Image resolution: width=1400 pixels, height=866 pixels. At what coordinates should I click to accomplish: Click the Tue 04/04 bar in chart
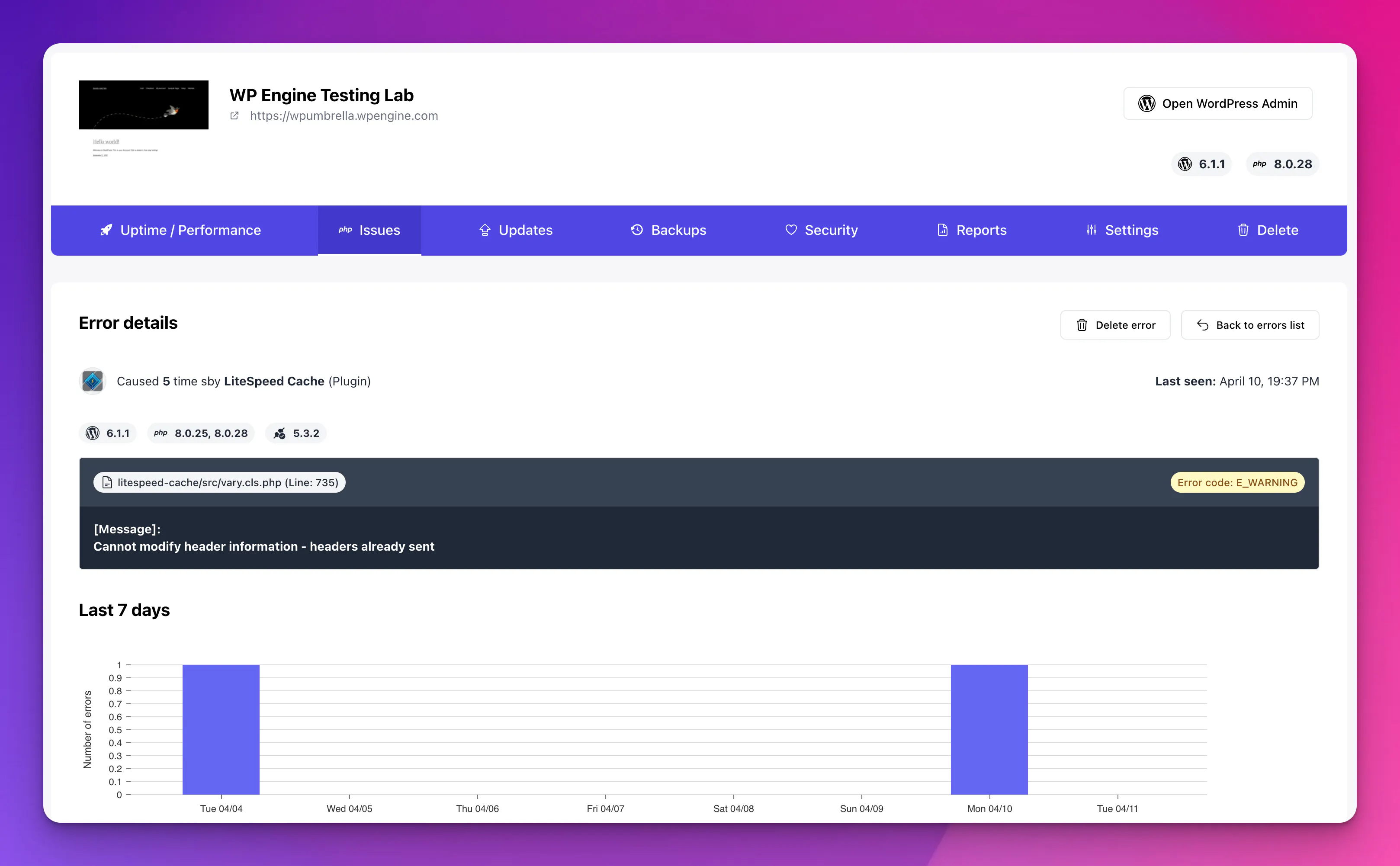tap(221, 730)
